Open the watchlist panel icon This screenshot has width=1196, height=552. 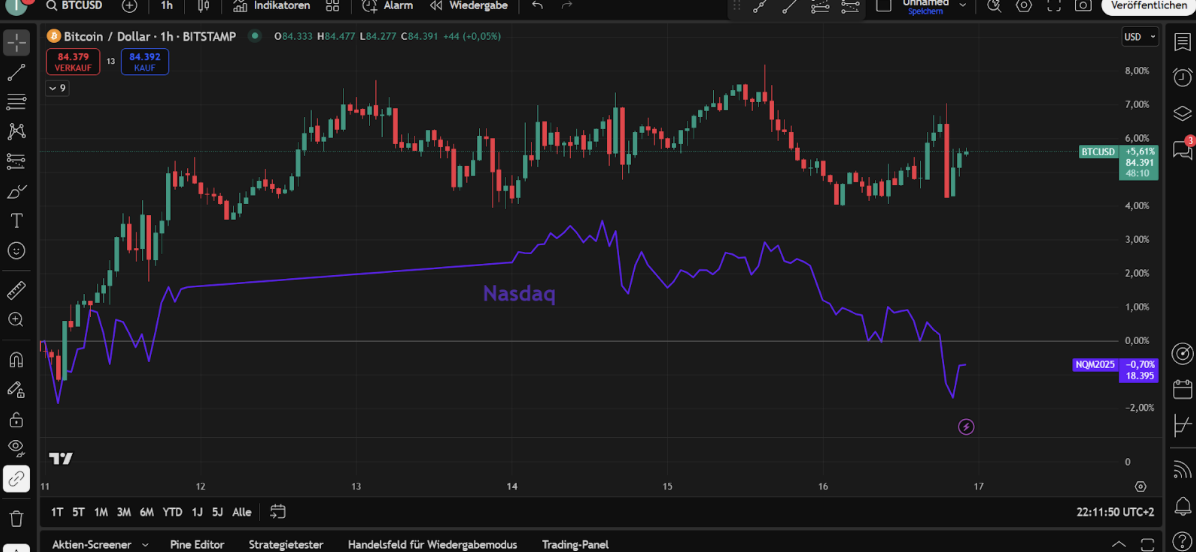pos(1182,42)
